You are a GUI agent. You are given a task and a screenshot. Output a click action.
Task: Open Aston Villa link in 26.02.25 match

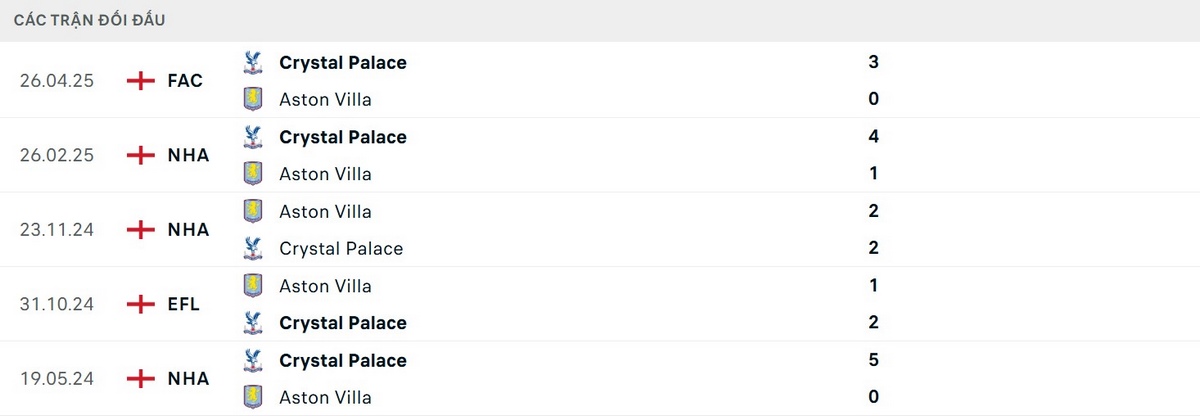(x=325, y=174)
